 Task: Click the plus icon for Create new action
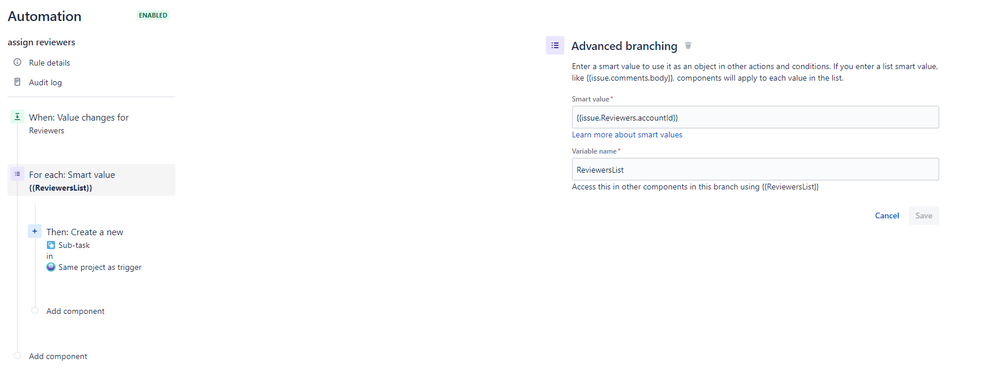[x=34, y=231]
